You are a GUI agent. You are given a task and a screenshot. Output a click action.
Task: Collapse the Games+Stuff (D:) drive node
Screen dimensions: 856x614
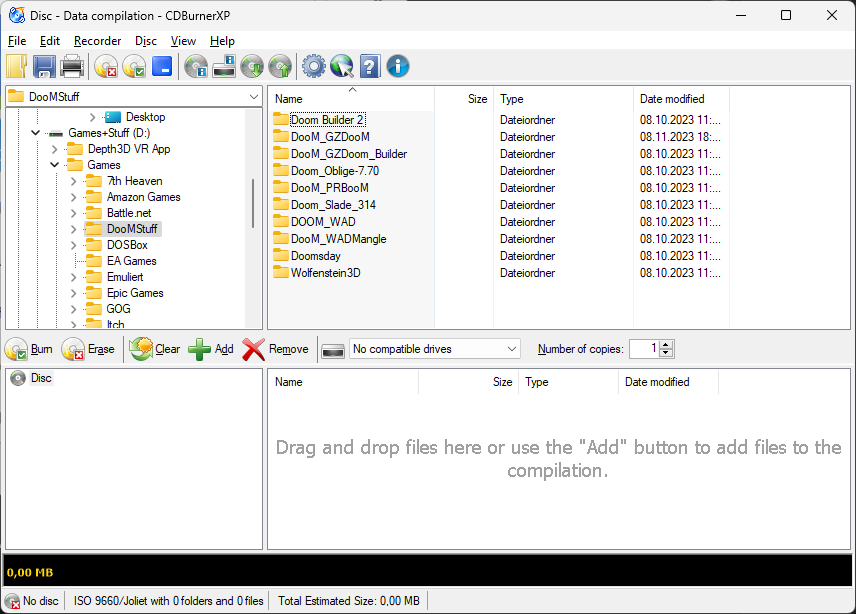(x=35, y=133)
